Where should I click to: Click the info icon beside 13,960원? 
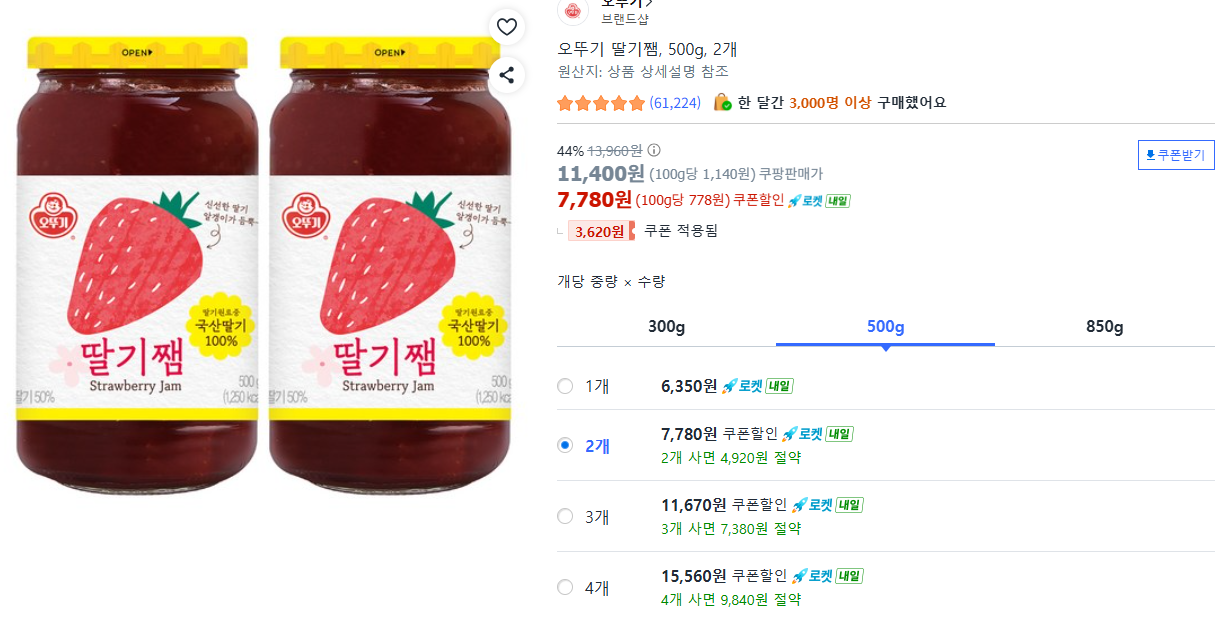point(654,150)
